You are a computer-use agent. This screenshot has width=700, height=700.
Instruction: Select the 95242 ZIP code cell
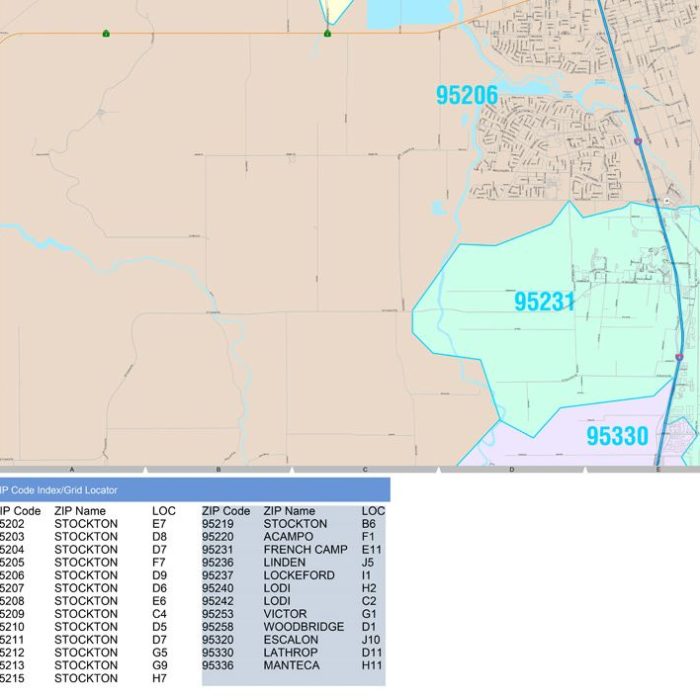pyautogui.click(x=218, y=601)
